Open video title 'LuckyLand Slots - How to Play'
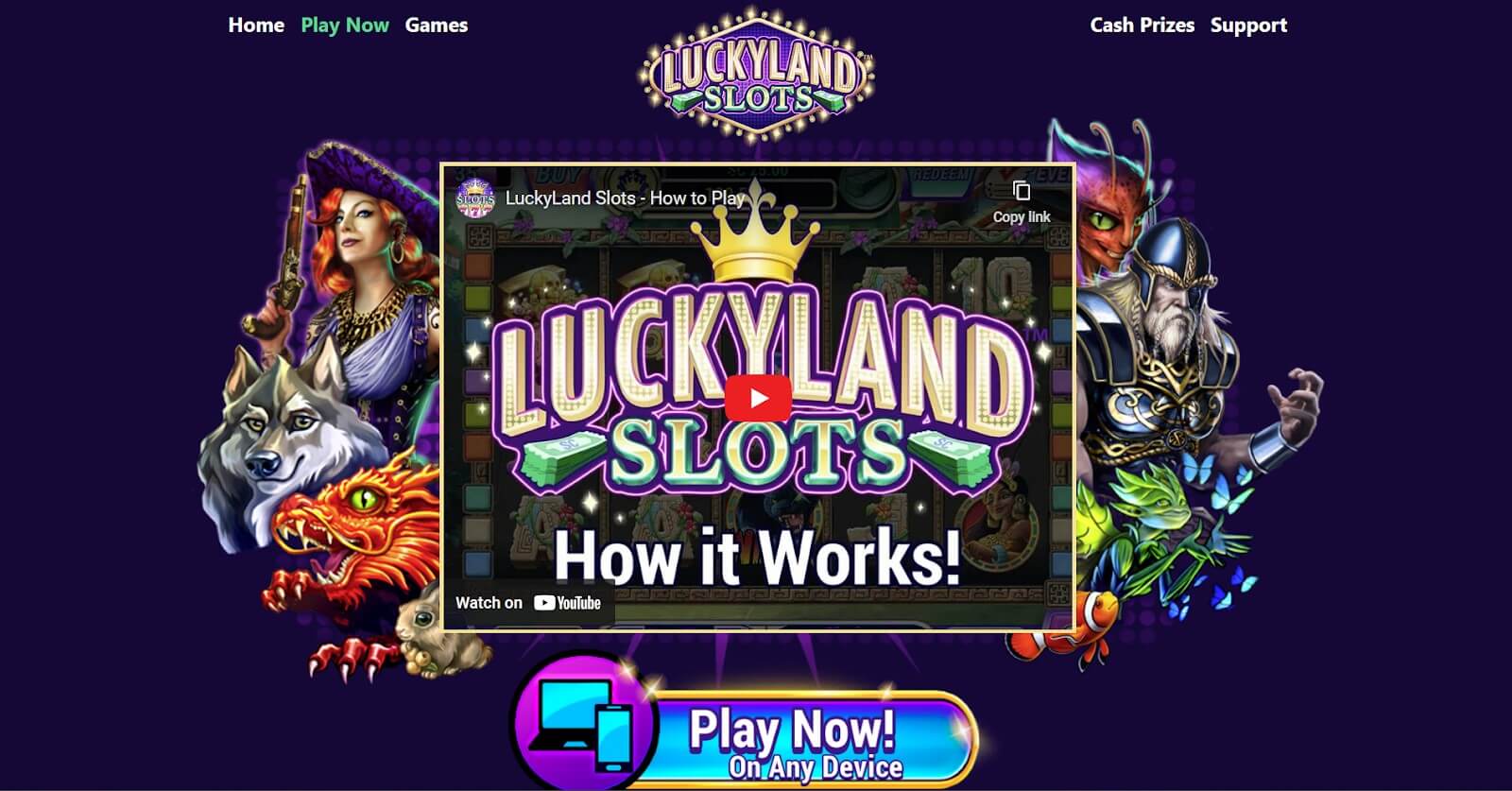The width and height of the screenshot is (1512, 791). tap(625, 198)
